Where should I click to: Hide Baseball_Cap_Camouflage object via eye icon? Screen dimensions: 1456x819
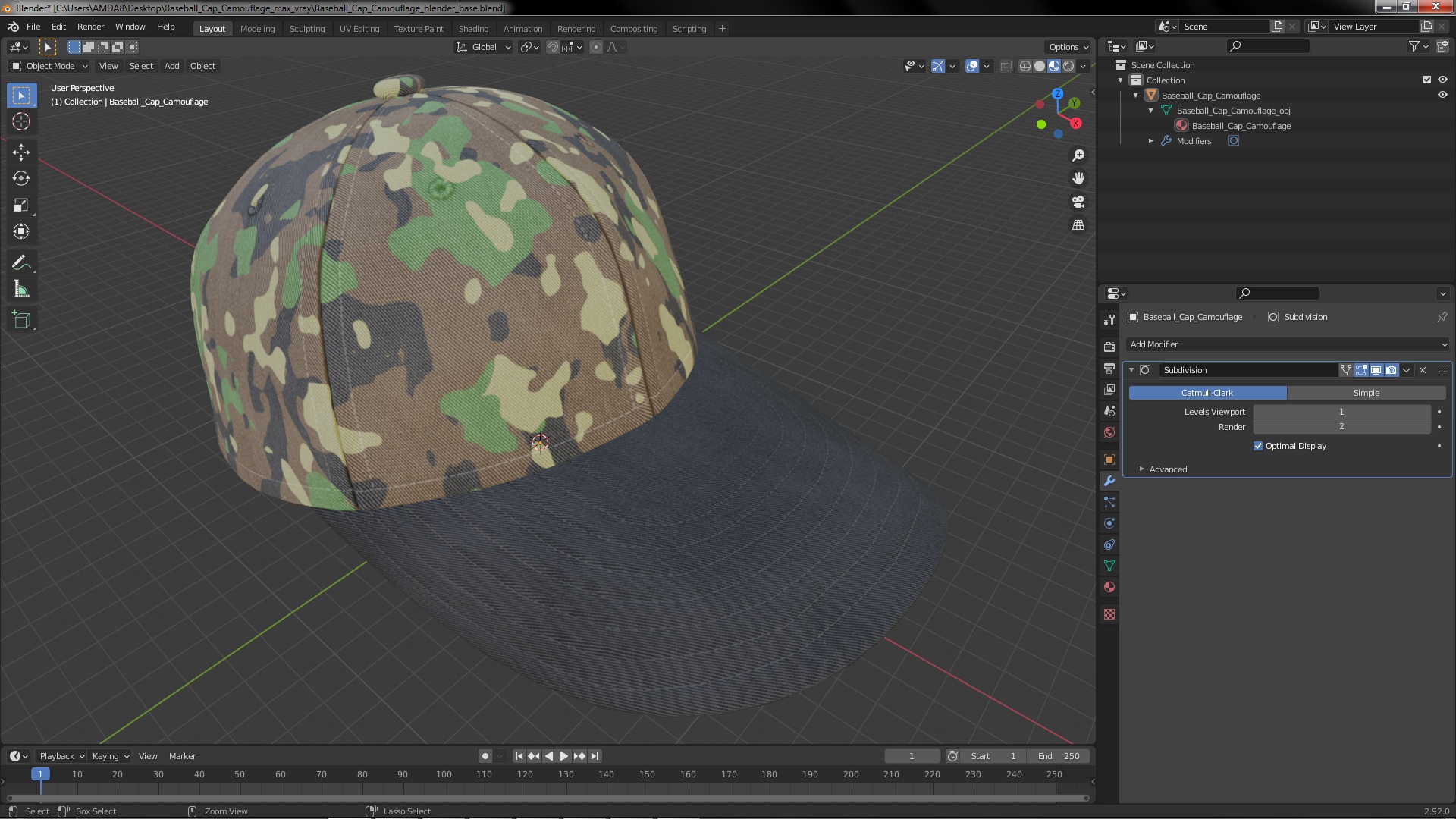pyautogui.click(x=1442, y=95)
